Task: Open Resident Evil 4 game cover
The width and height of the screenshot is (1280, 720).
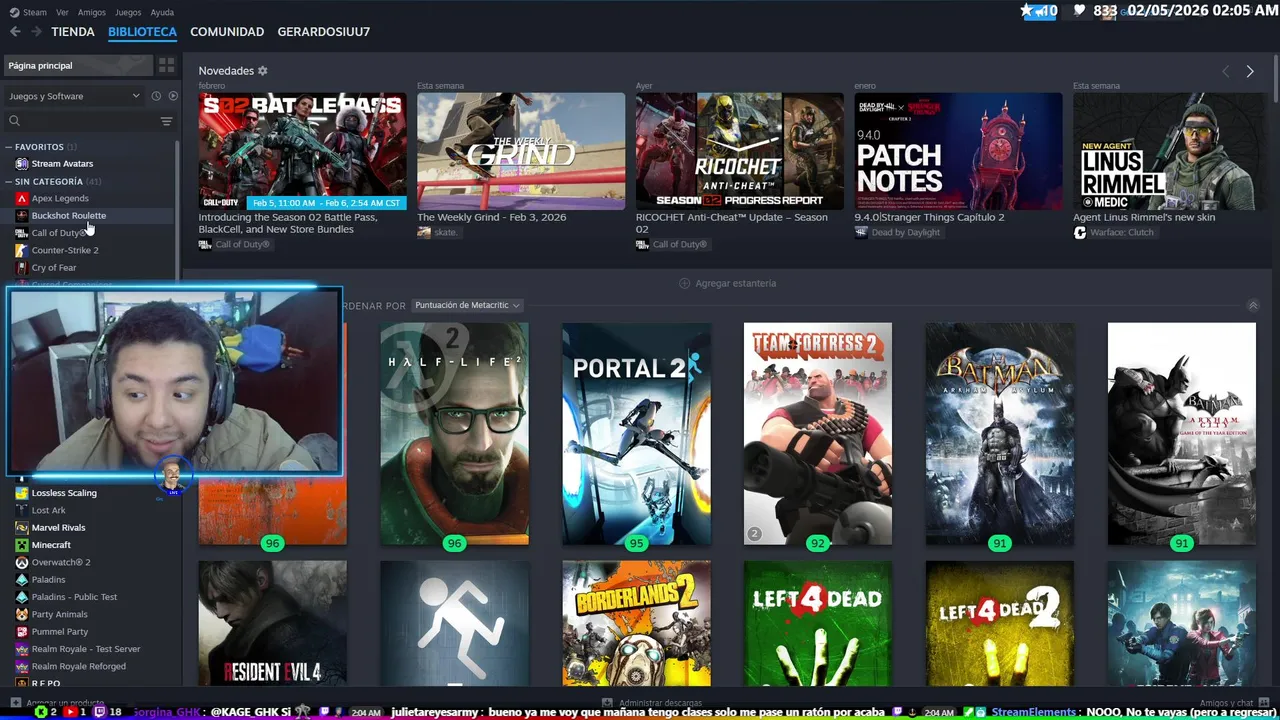Action: [273, 623]
